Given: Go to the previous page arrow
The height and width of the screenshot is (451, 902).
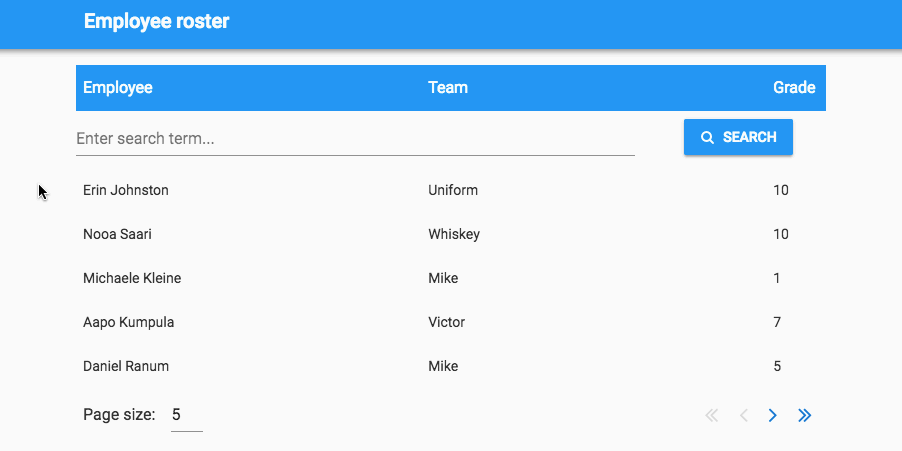Looking at the screenshot, I should [x=743, y=415].
